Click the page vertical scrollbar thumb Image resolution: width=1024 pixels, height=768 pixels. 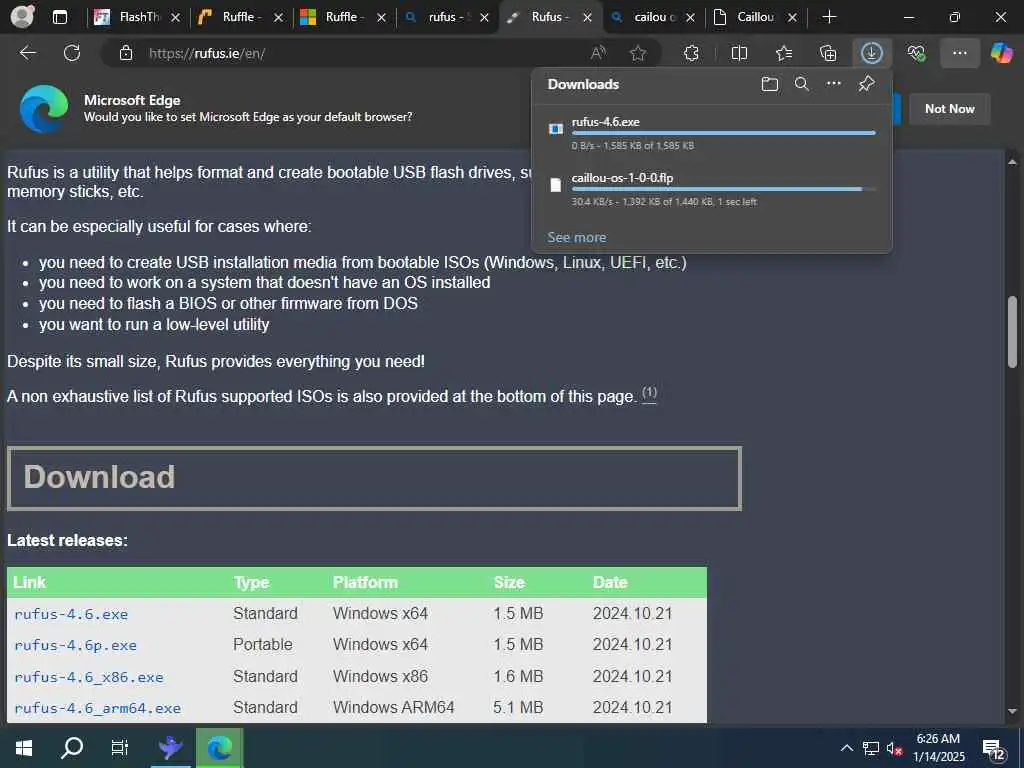[x=1012, y=332]
